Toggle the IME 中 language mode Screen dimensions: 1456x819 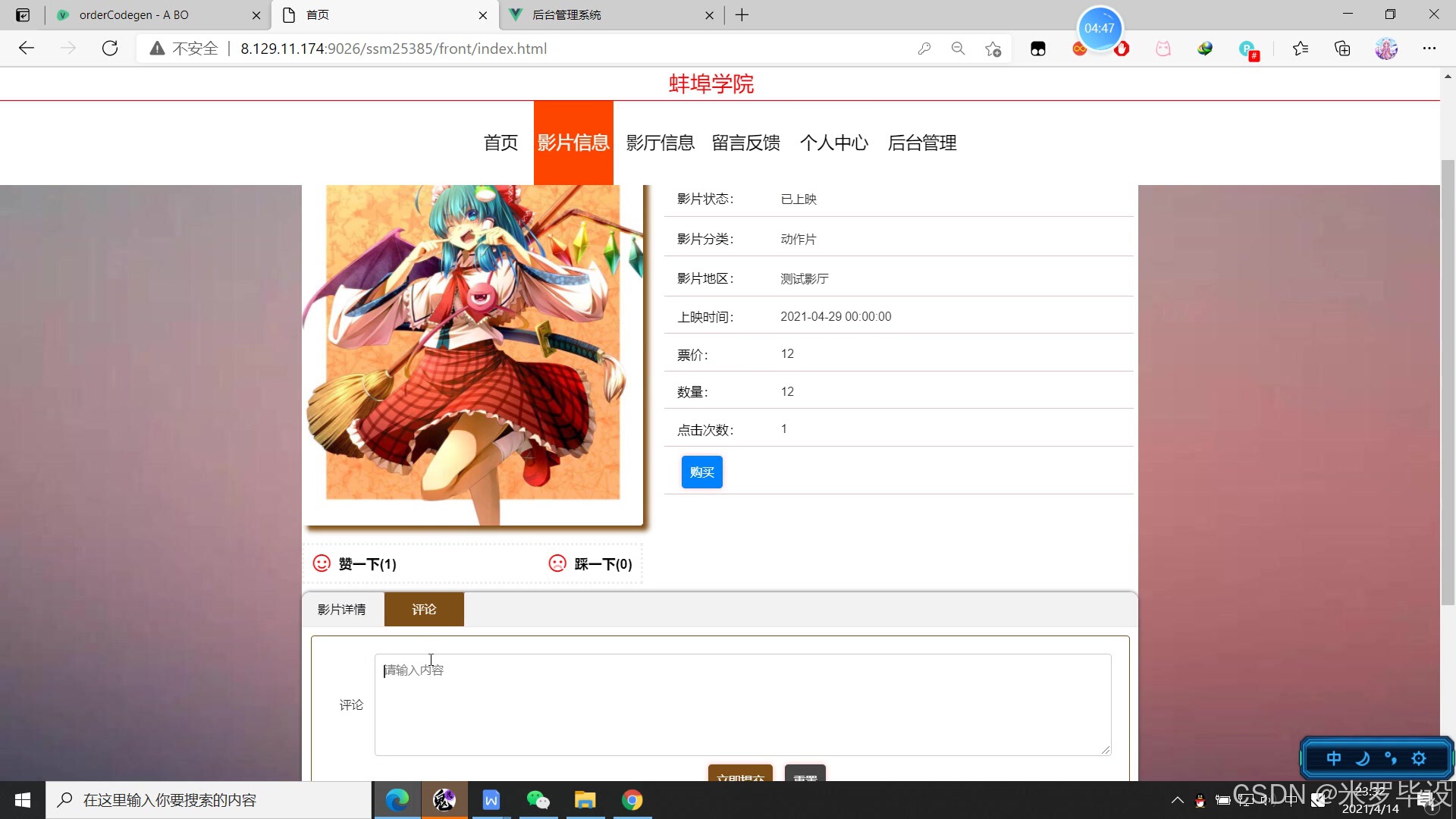1333,758
